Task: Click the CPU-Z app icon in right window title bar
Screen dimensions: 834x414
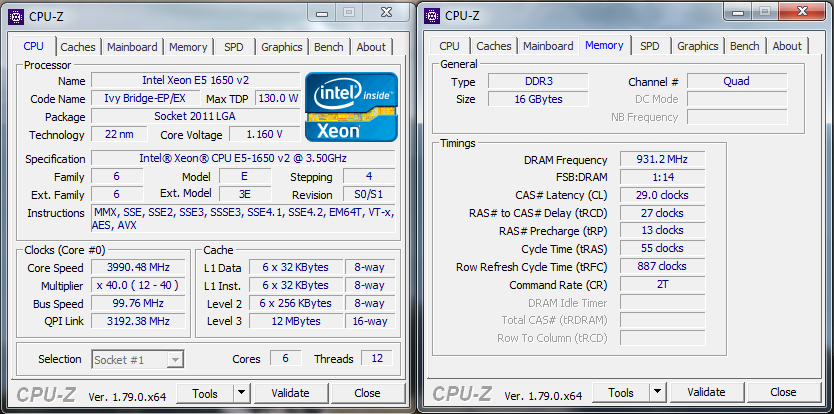Action: click(432, 16)
